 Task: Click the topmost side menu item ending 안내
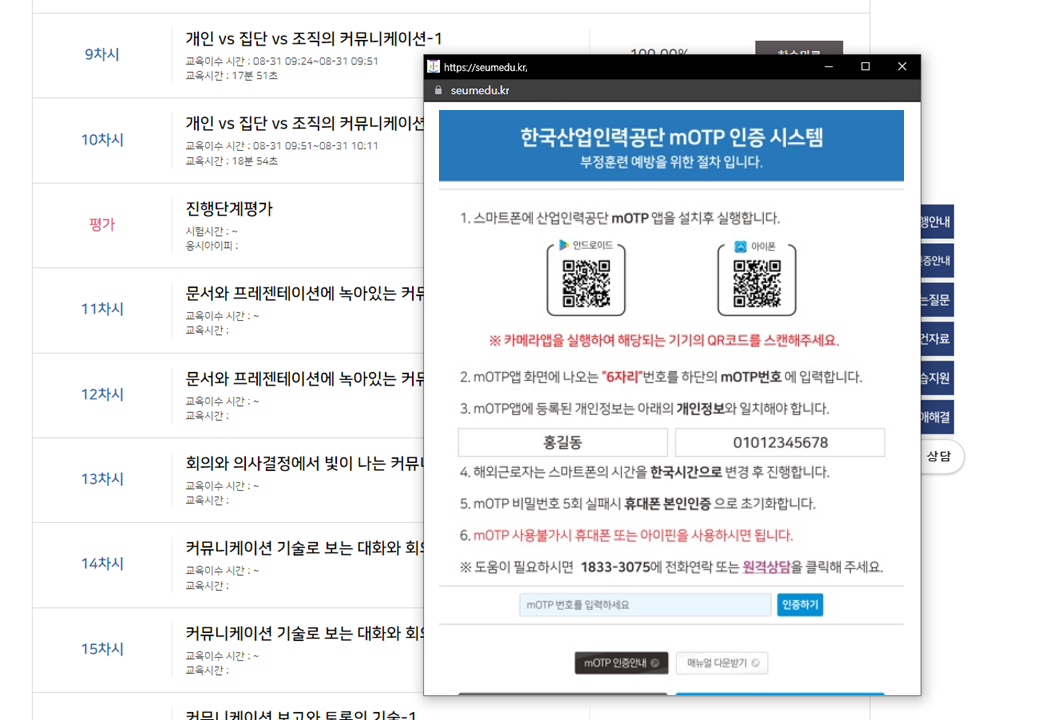(x=937, y=222)
